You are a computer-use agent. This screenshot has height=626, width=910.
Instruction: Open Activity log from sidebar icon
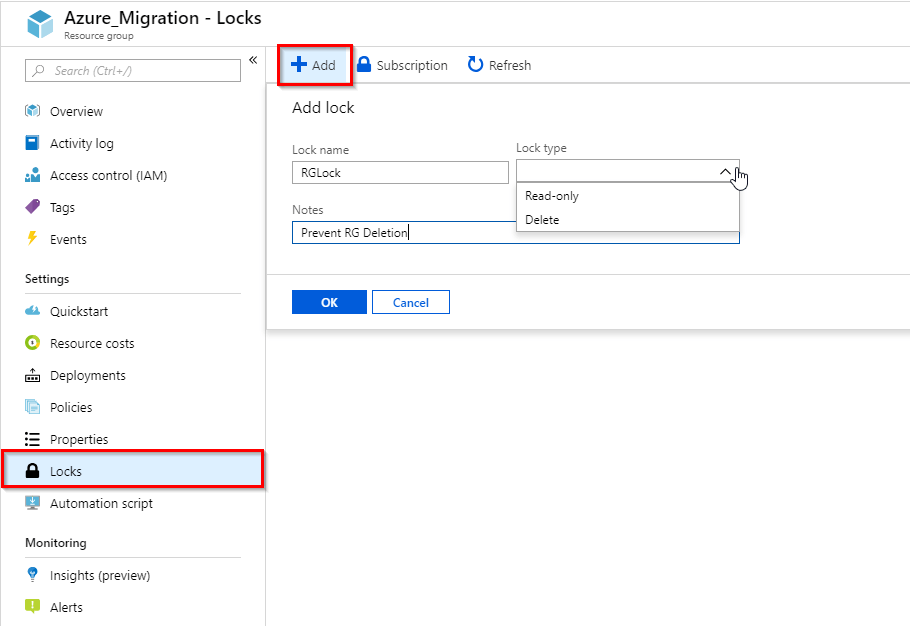(x=32, y=143)
